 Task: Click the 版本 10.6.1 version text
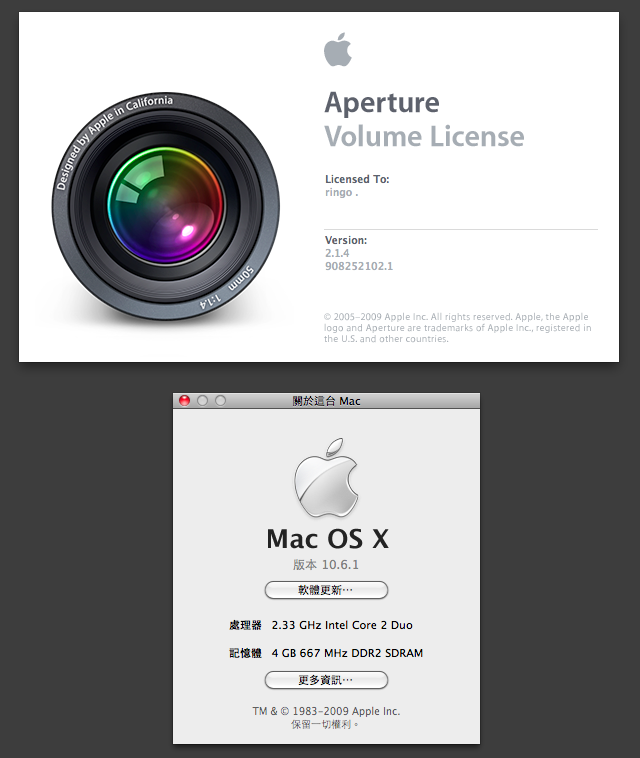[x=326, y=564]
